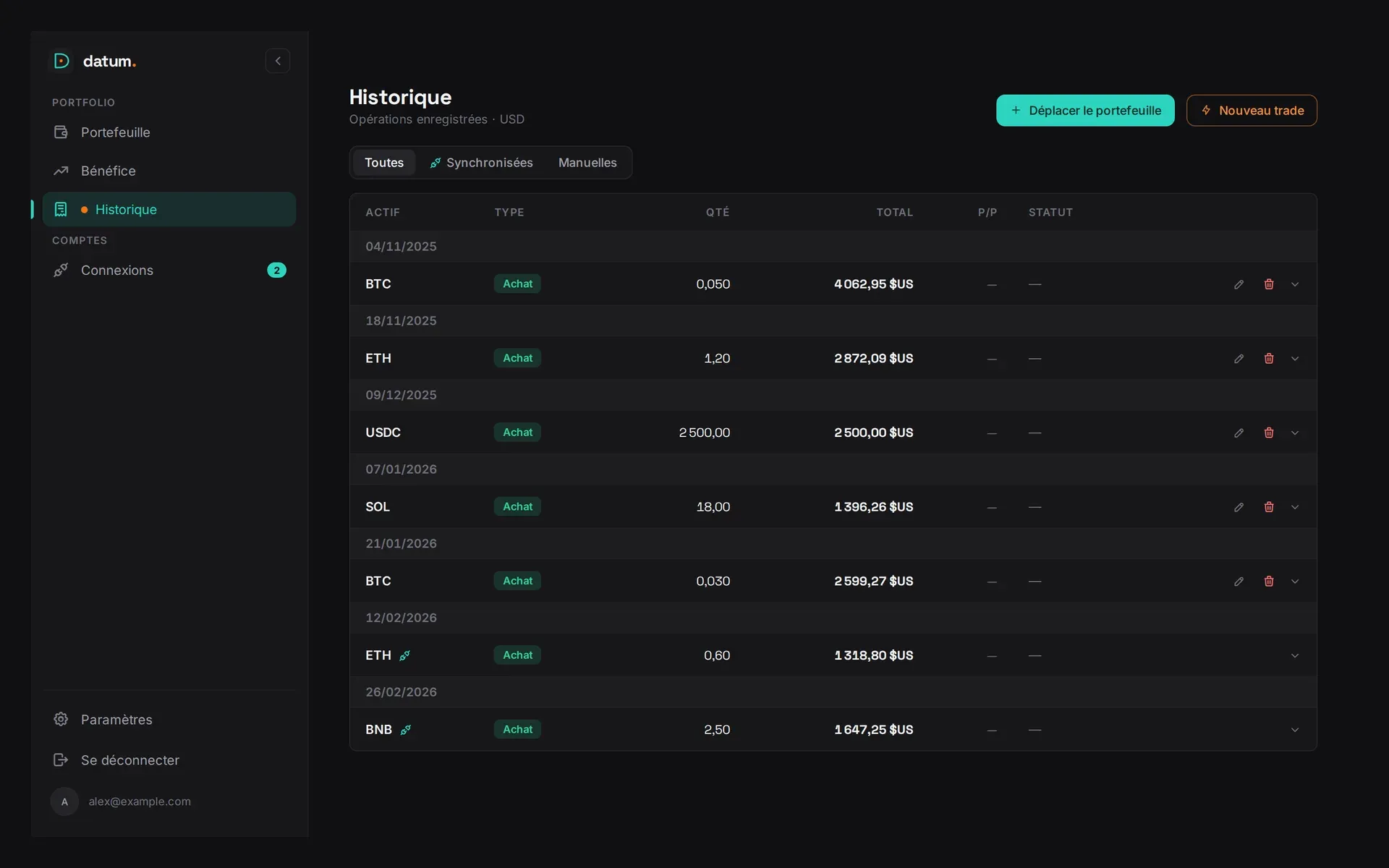Delete the USDC trade row
Screen dimensions: 1389x868
[x=1269, y=433]
